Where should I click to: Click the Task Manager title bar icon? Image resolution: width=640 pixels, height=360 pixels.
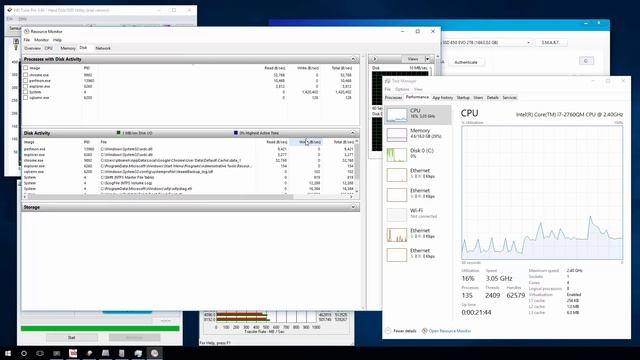pyautogui.click(x=388, y=81)
